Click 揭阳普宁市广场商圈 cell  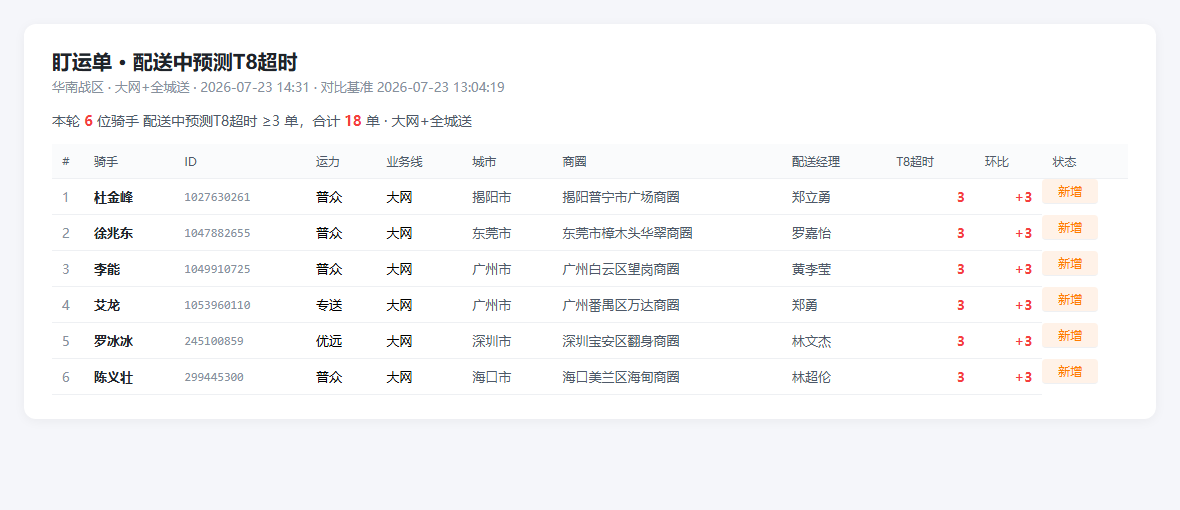coord(621,198)
